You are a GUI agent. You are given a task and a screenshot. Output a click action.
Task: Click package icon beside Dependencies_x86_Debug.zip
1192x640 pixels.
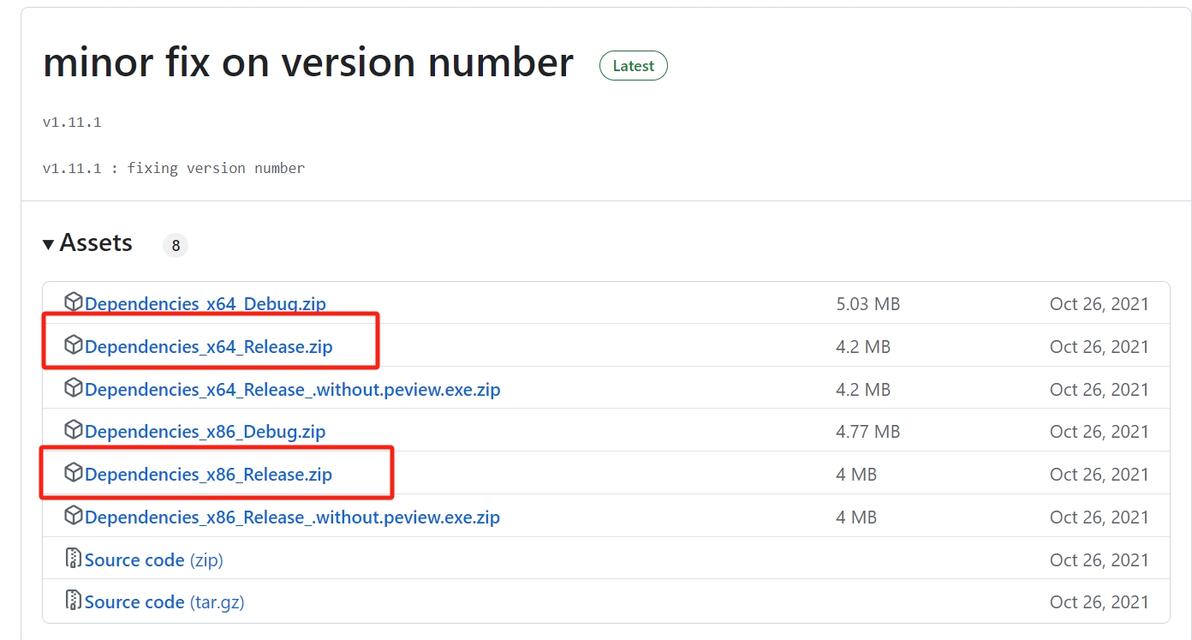[x=73, y=430]
